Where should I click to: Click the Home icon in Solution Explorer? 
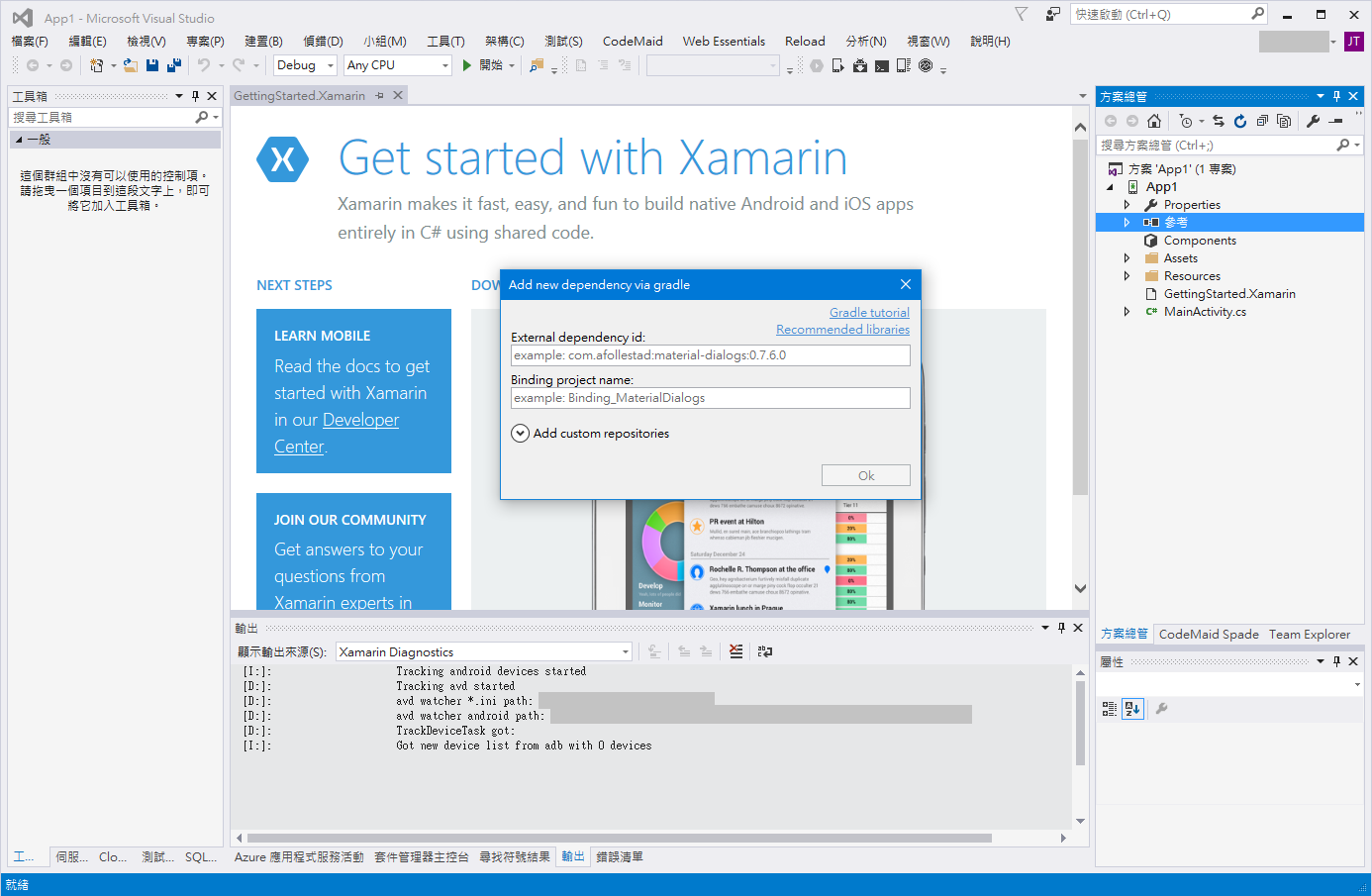click(x=1154, y=121)
